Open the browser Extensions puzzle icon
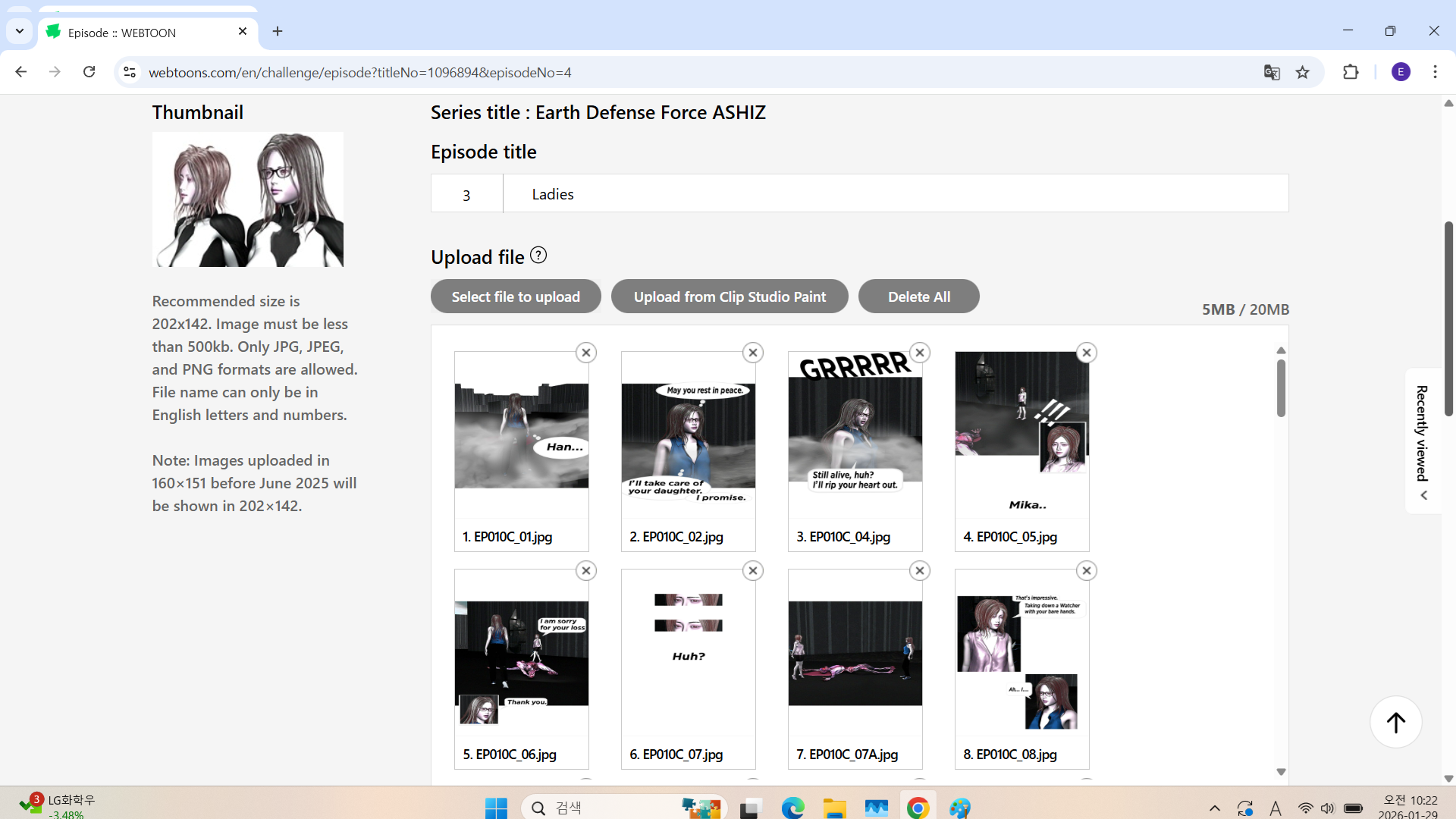The height and width of the screenshot is (819, 1456). (1351, 72)
